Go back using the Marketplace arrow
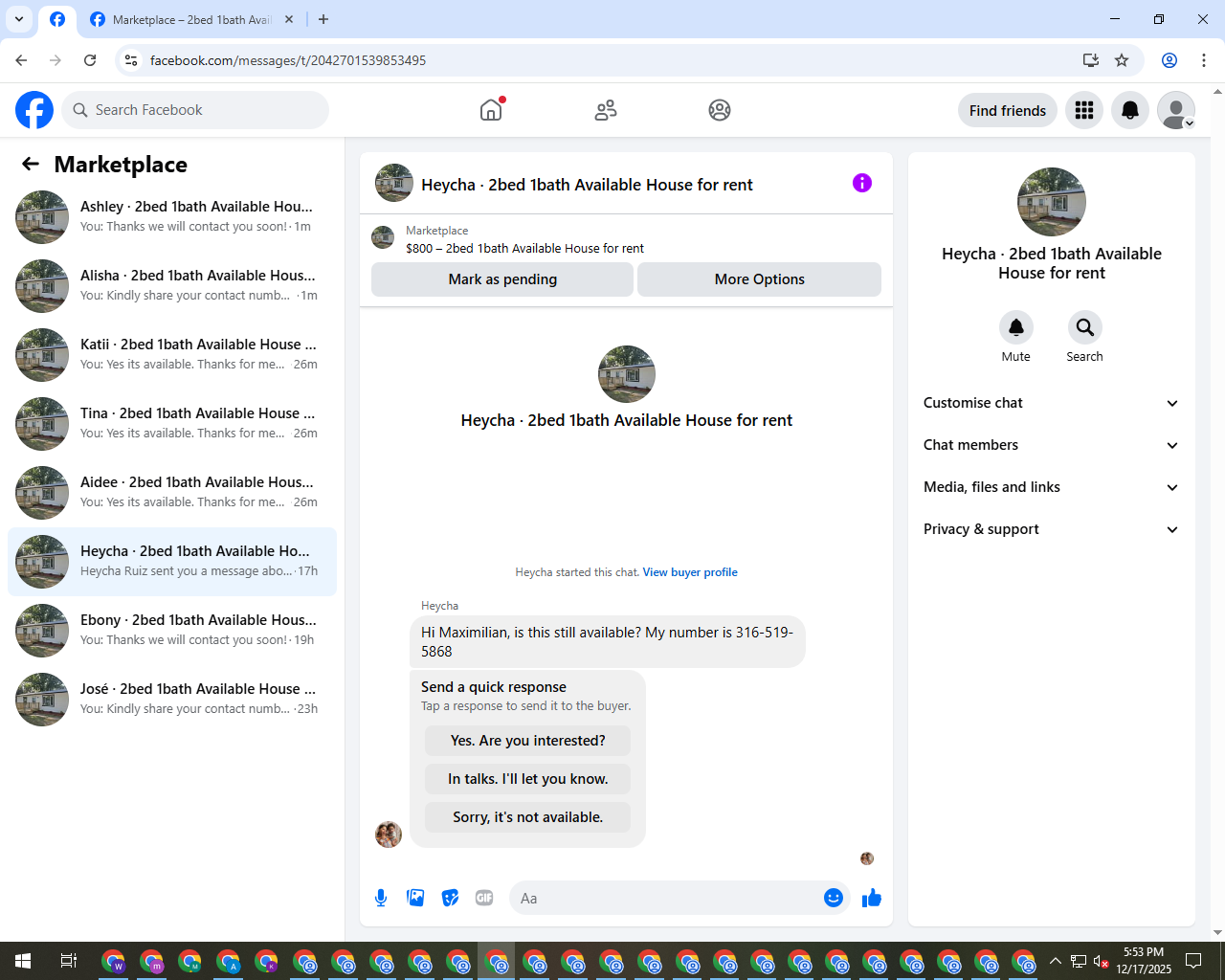The height and width of the screenshot is (980, 1225). [x=31, y=164]
